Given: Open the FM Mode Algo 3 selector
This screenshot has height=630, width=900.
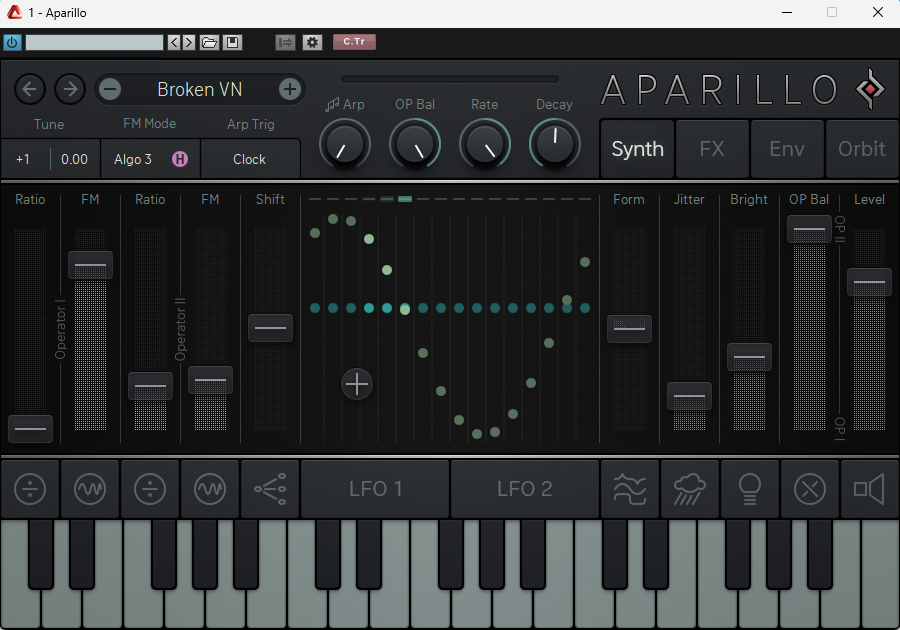Looking at the screenshot, I should click(x=133, y=159).
